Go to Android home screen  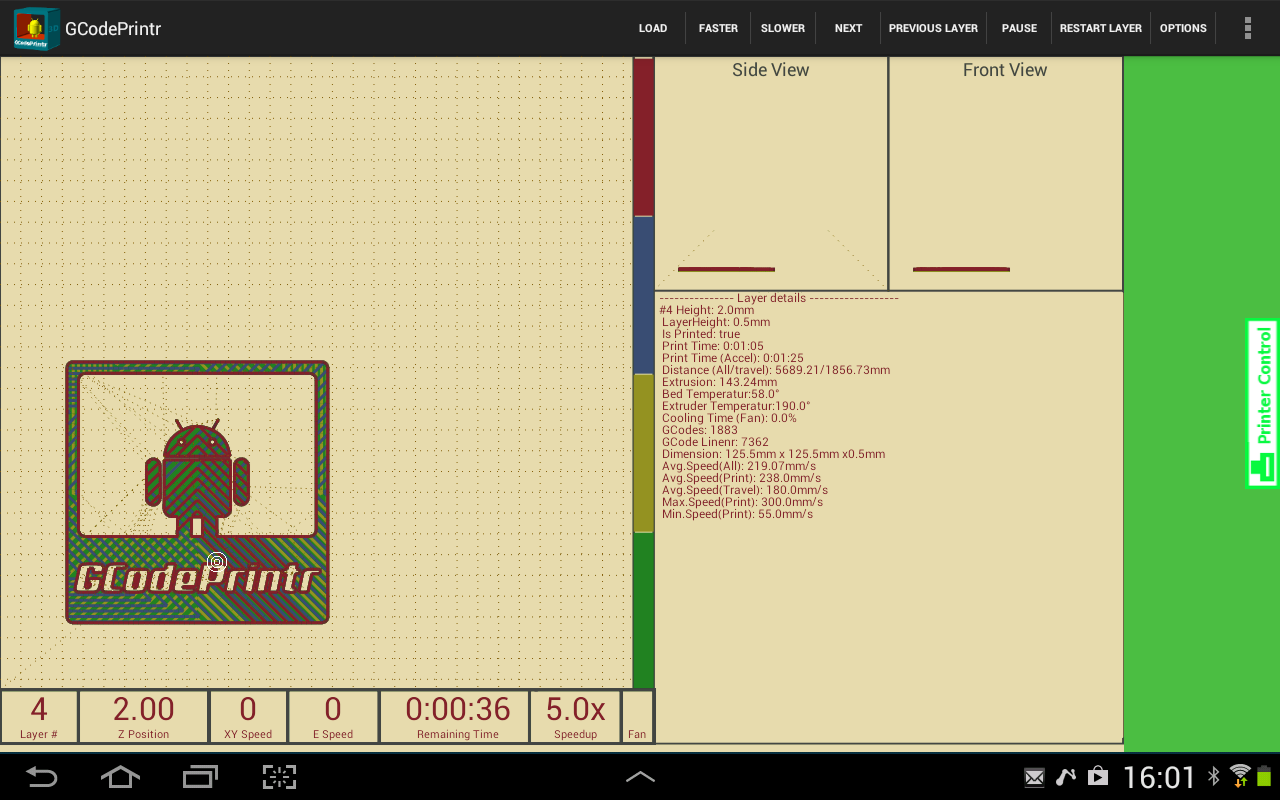coord(120,776)
